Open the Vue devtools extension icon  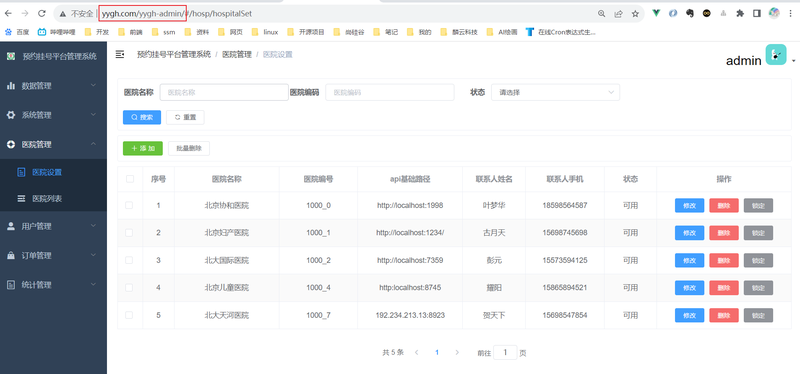click(656, 13)
